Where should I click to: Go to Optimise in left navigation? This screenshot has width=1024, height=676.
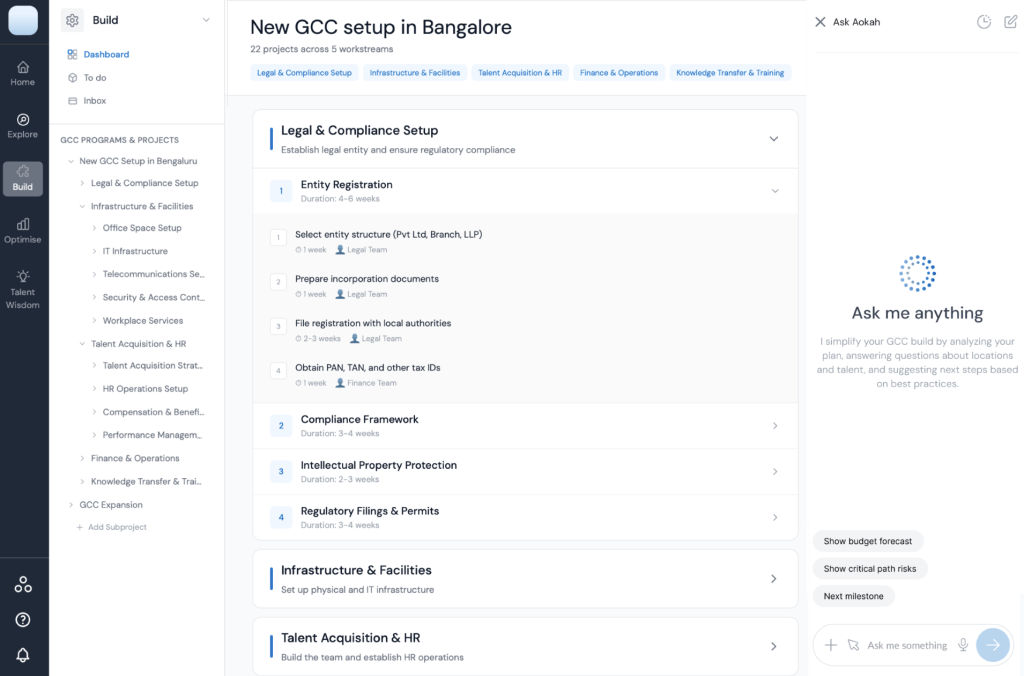click(x=22, y=230)
